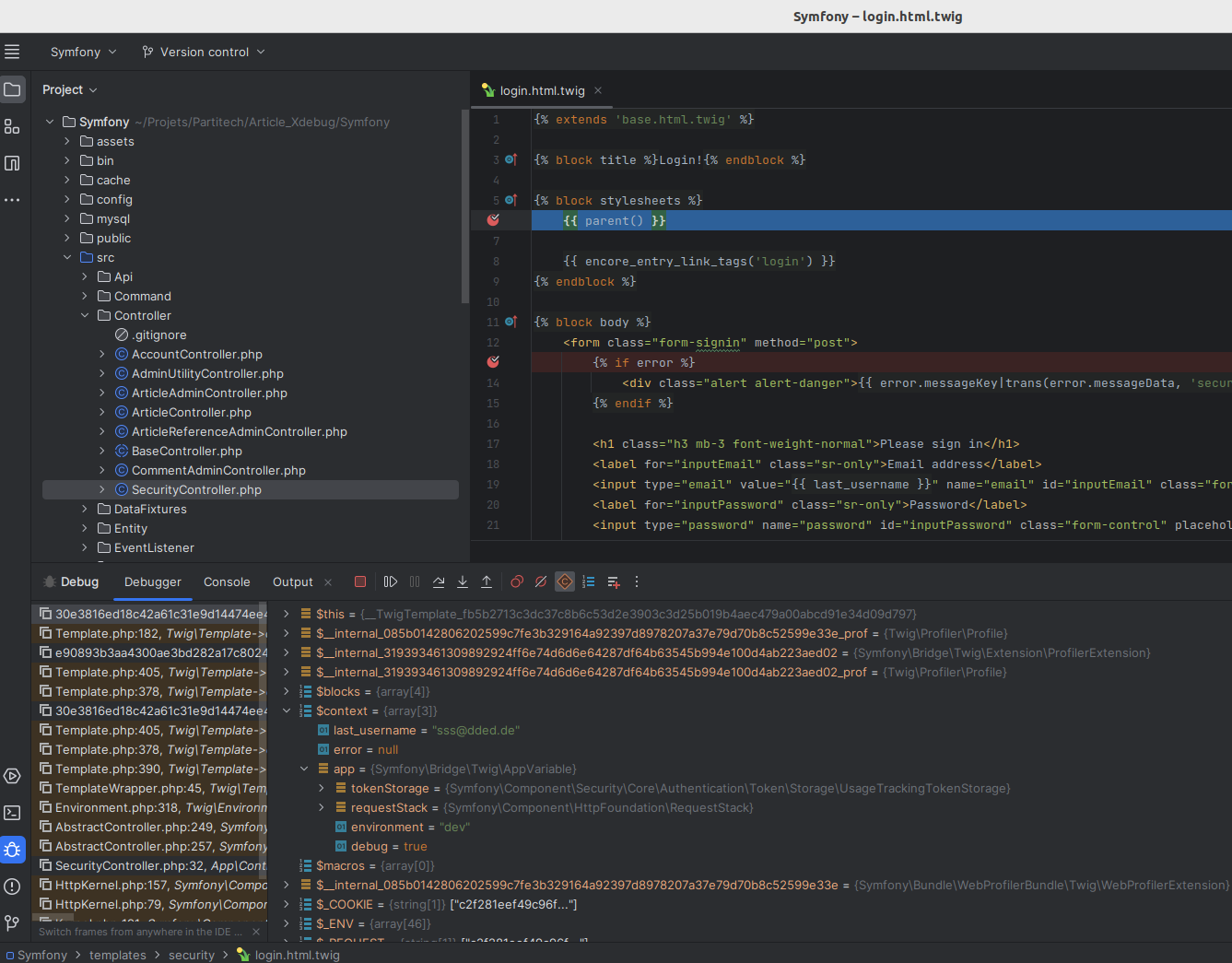Click the override gutter marker on line 11

coord(511,322)
